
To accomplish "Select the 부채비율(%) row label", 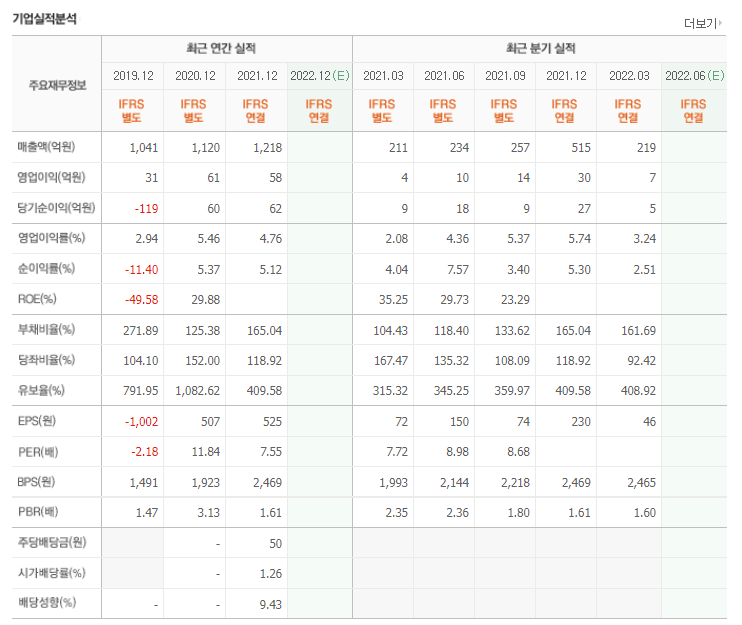I will click(46, 329).
